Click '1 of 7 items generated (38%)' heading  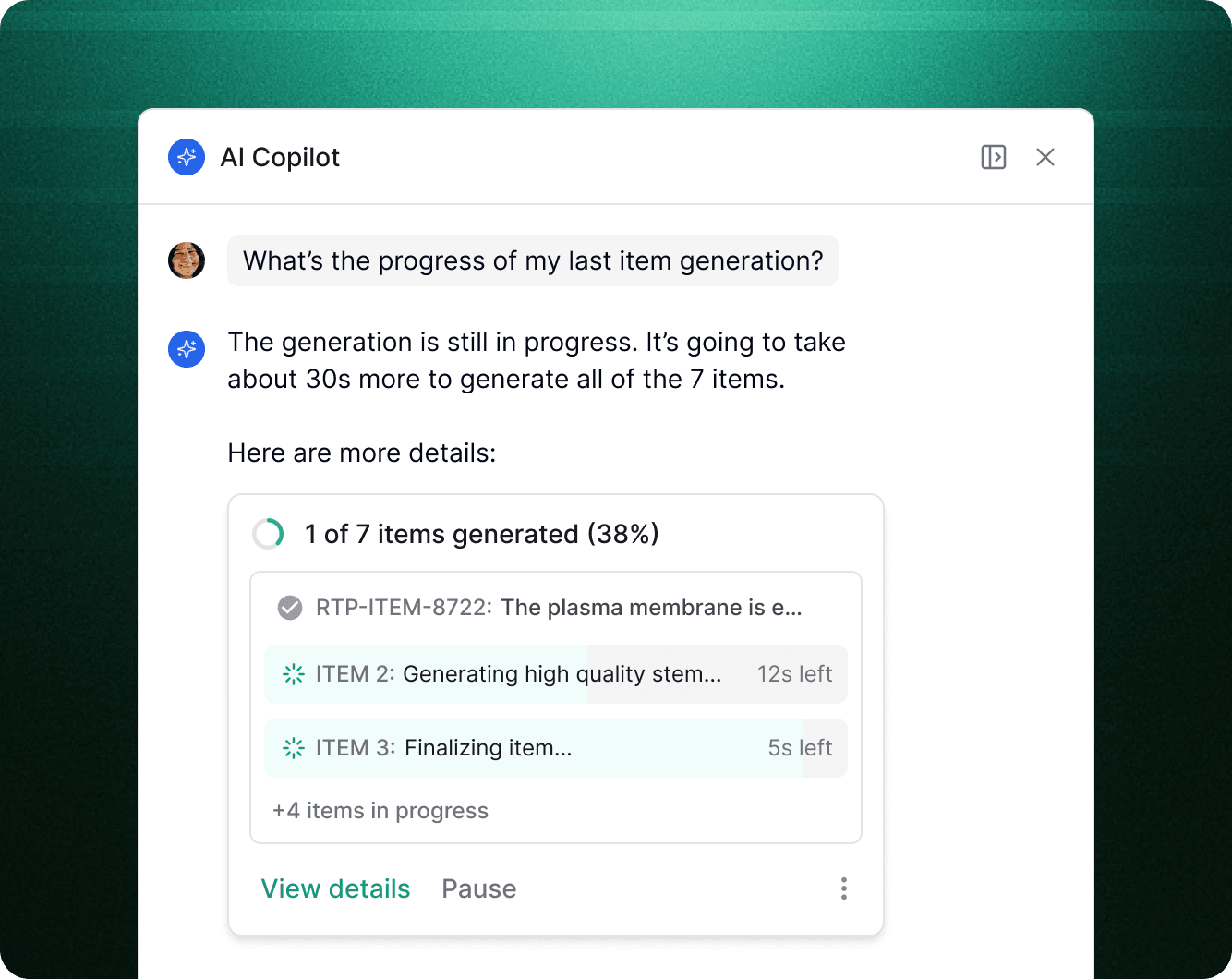(x=482, y=534)
